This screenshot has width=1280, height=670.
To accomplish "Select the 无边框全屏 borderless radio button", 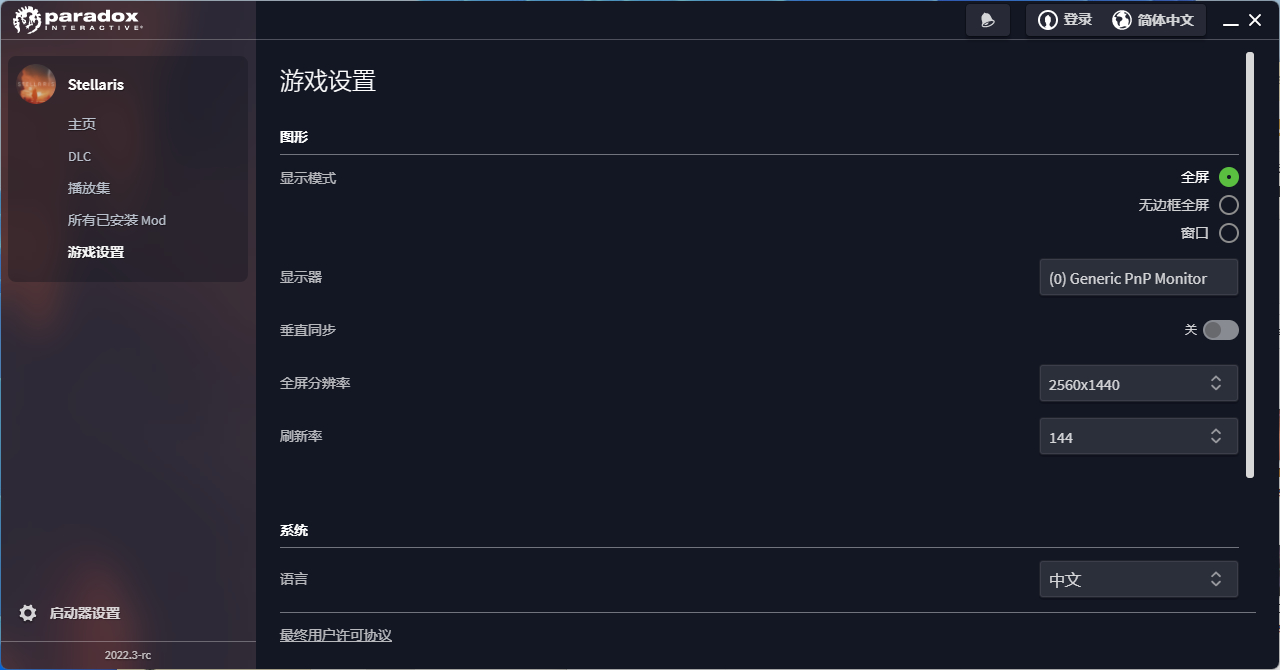I will pos(1229,205).
